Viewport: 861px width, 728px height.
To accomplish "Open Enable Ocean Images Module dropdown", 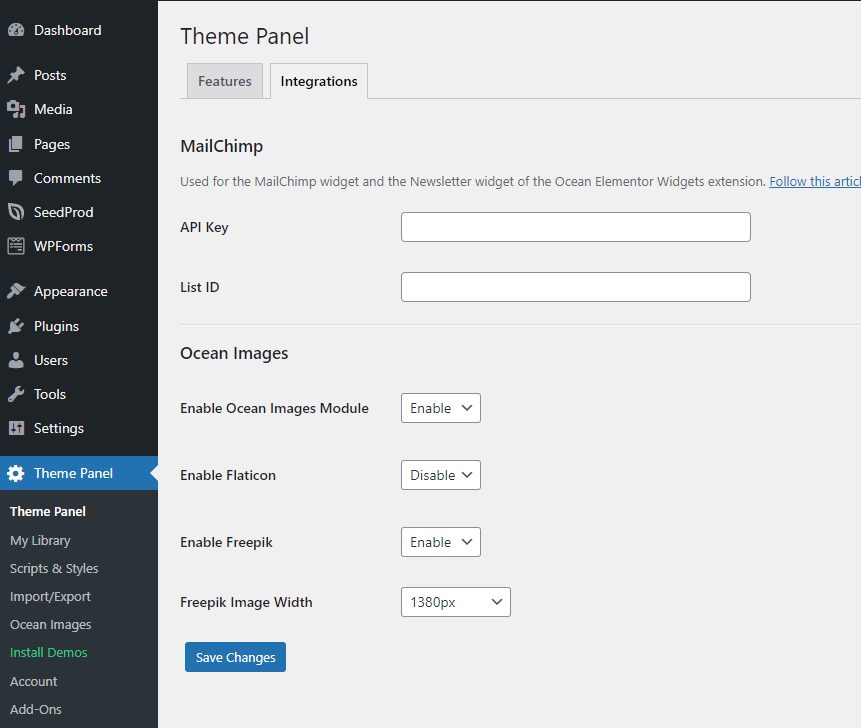I will click(441, 408).
